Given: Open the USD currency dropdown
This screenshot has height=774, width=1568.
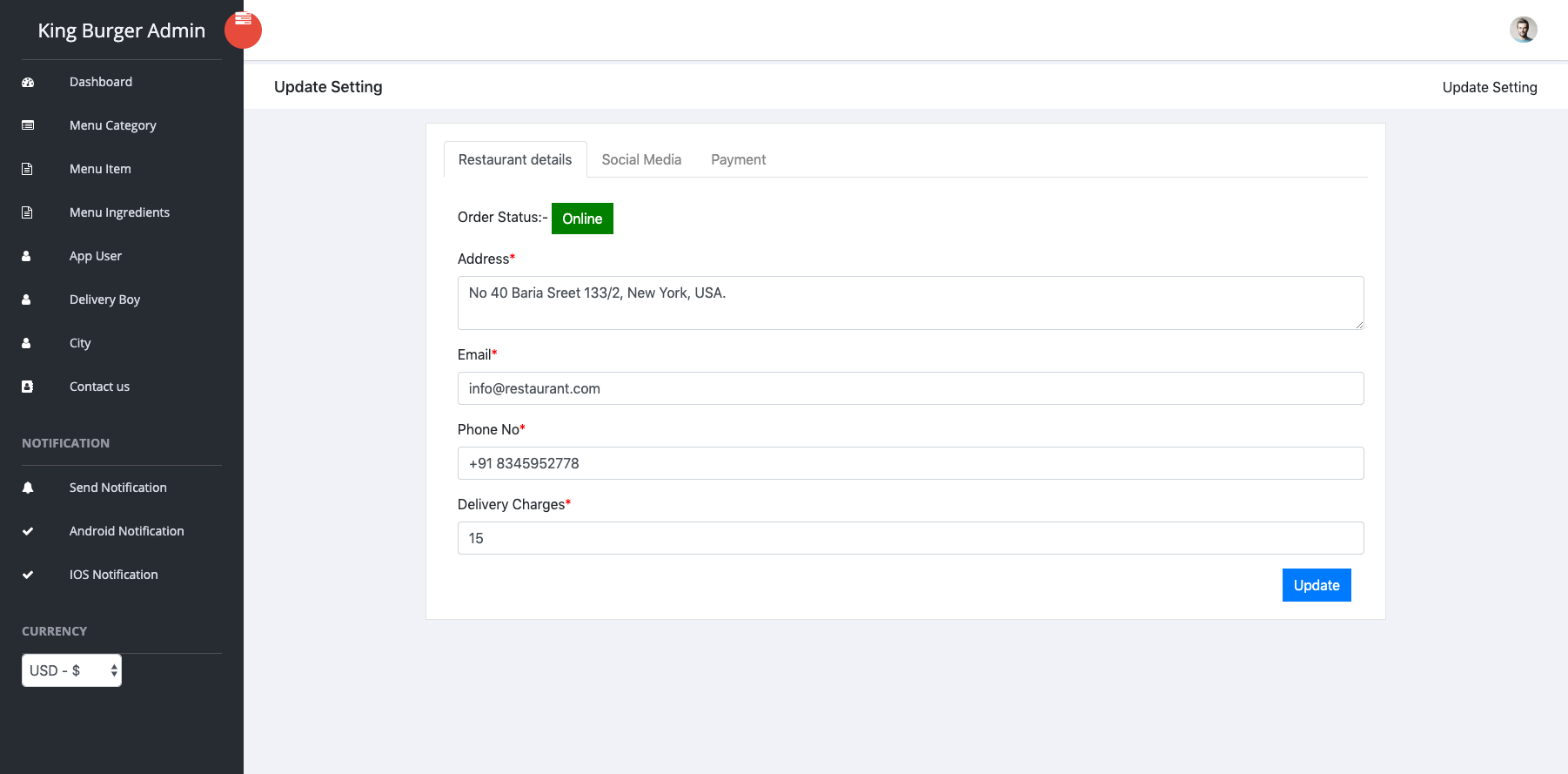Looking at the screenshot, I should click(71, 670).
